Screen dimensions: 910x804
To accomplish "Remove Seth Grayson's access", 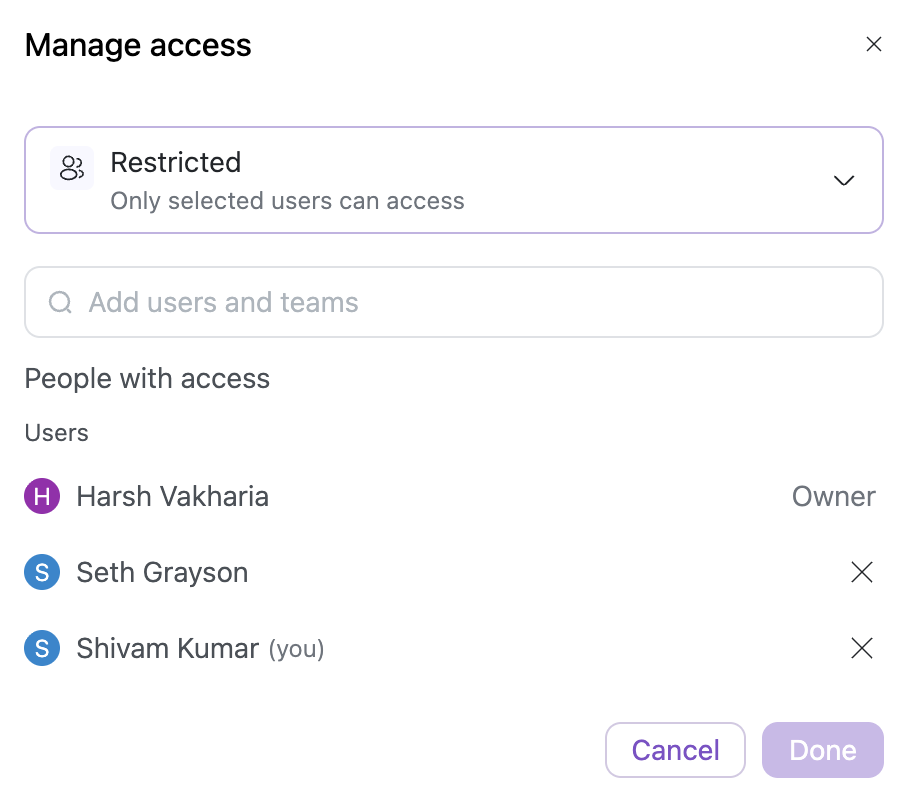I will [x=861, y=573].
